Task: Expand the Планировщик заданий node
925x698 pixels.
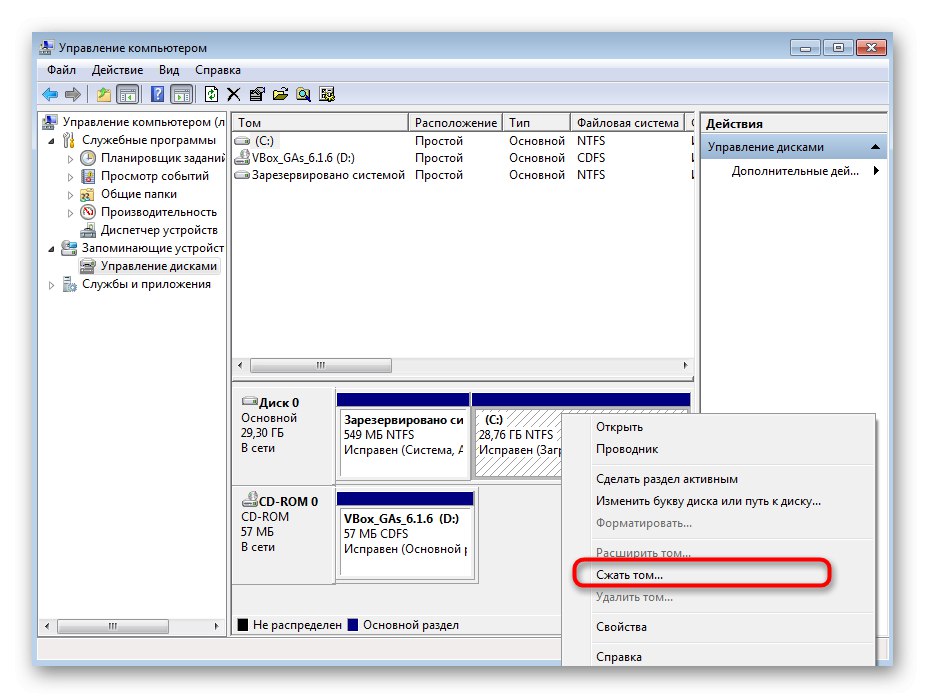Action: pos(70,159)
